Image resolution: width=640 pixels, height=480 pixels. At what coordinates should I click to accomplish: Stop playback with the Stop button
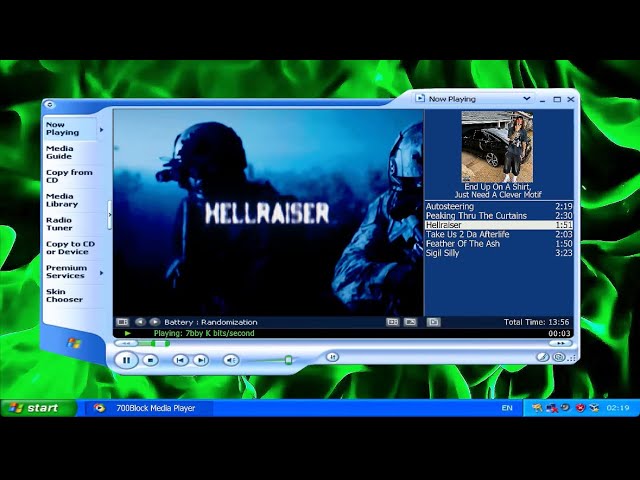pos(150,360)
